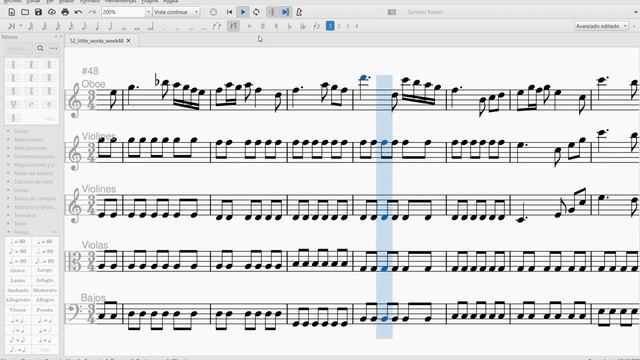Viewport: 640px width, 360px height.
Task: Select the quarter note duration
Action: (x=97, y=26)
